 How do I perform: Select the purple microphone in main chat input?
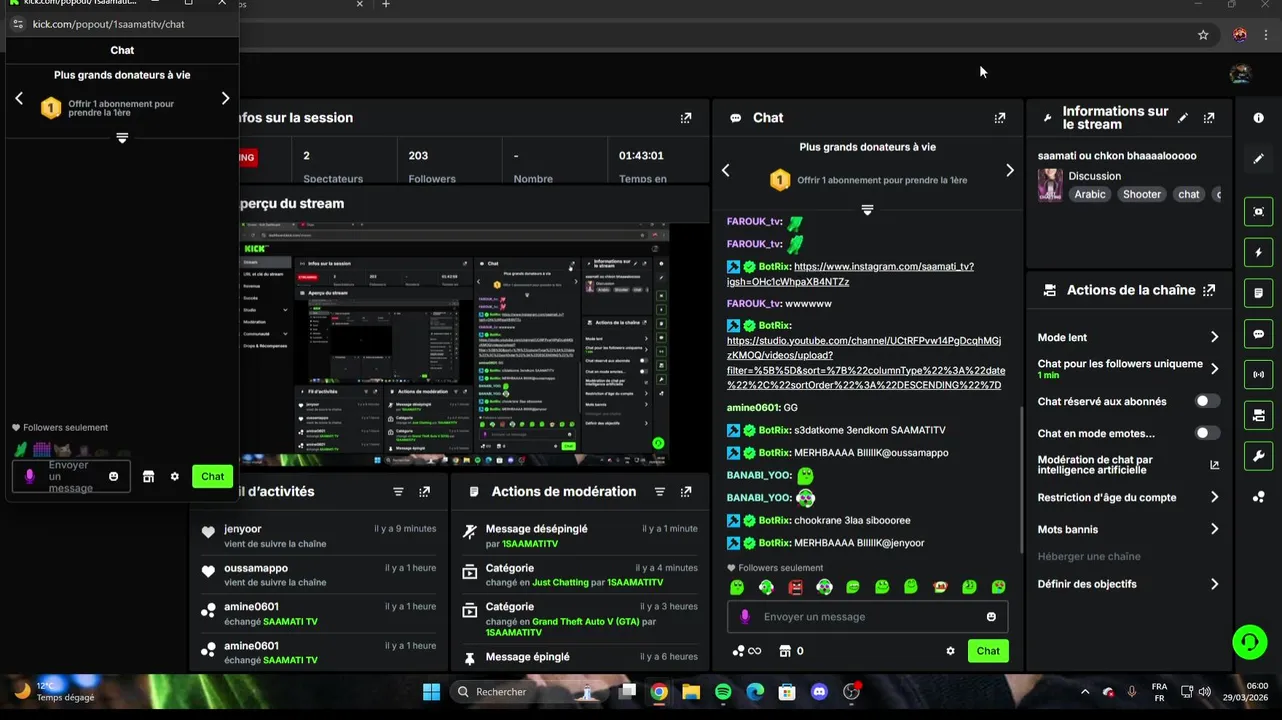[745, 617]
